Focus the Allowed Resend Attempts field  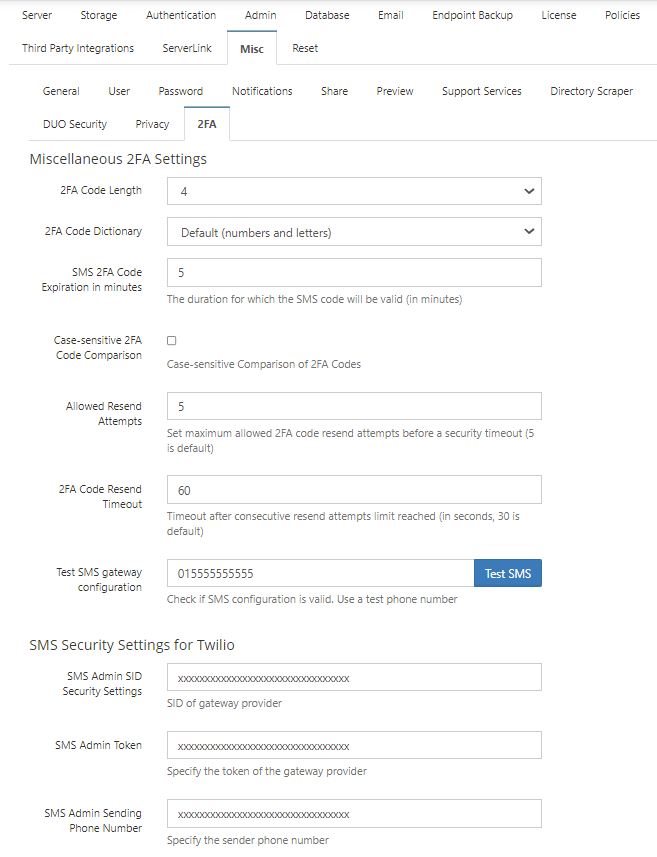pos(354,406)
